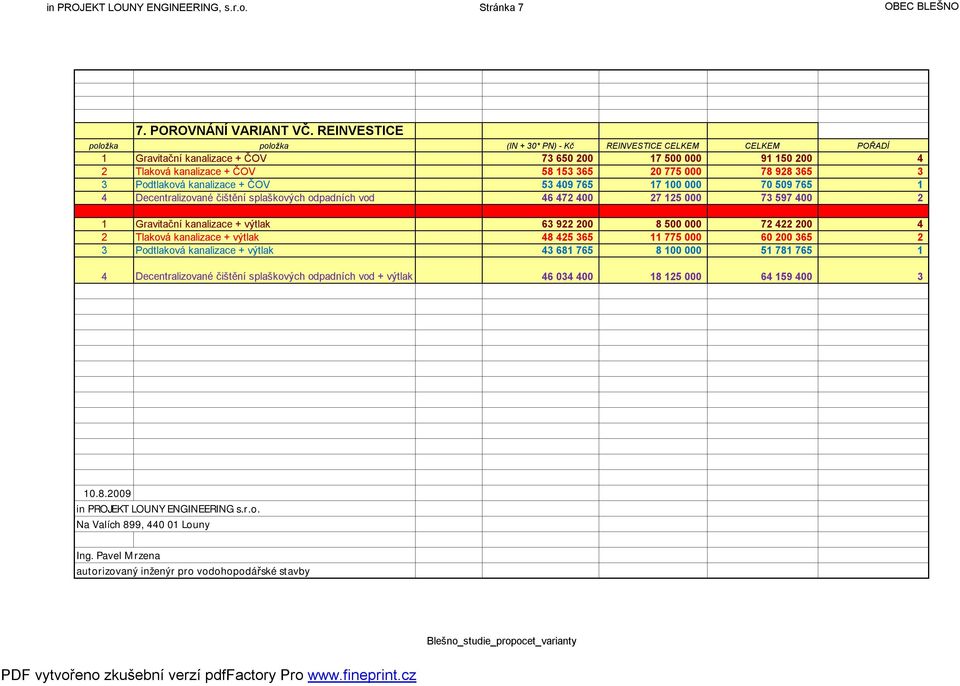Image resolution: width=960 pixels, height=686 pixels.
Task: Click total 78 928 365
Action: pos(786,172)
